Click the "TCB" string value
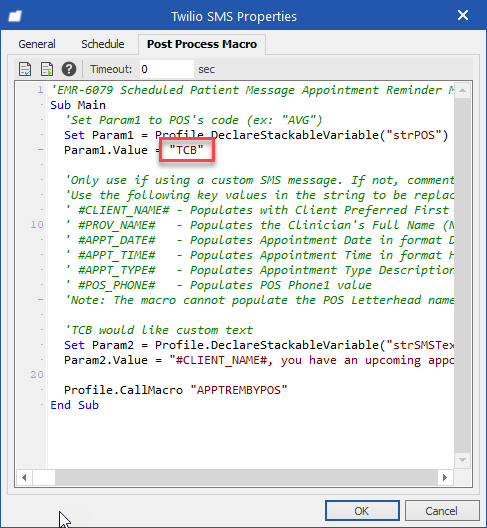The image size is (487, 528). 186,150
